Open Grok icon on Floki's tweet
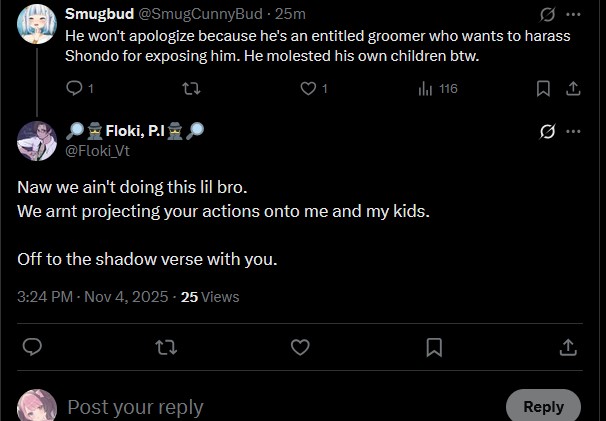The image size is (606, 421). click(x=547, y=131)
